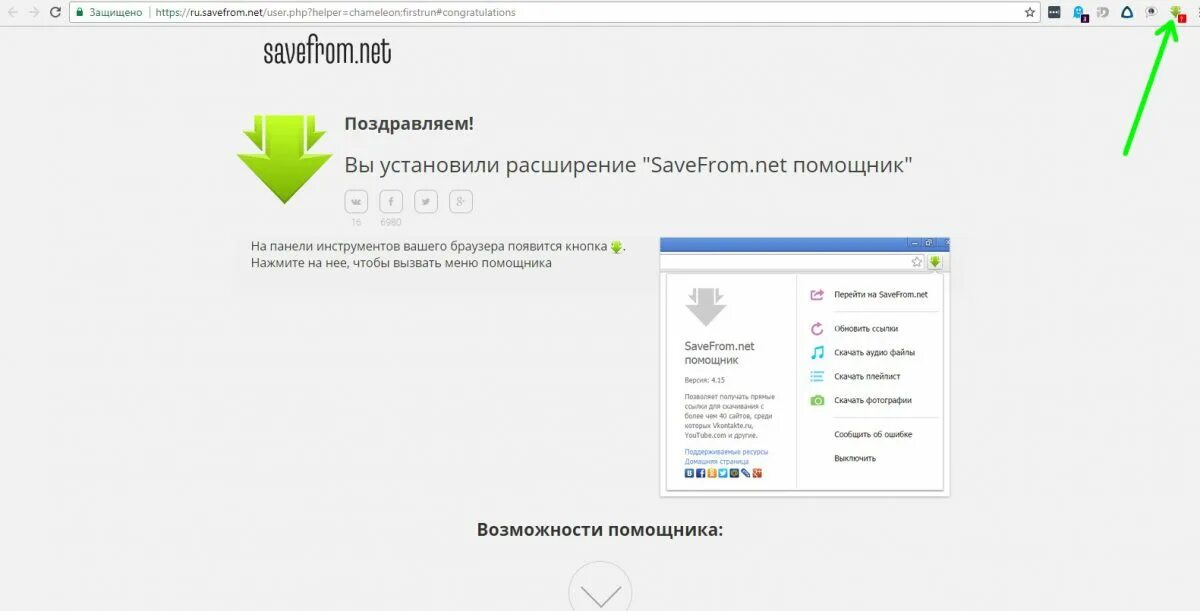Screen dimensions: 1200x611
Task: Click 'Скачать плейлист' in the illustration
Action: 867,376
